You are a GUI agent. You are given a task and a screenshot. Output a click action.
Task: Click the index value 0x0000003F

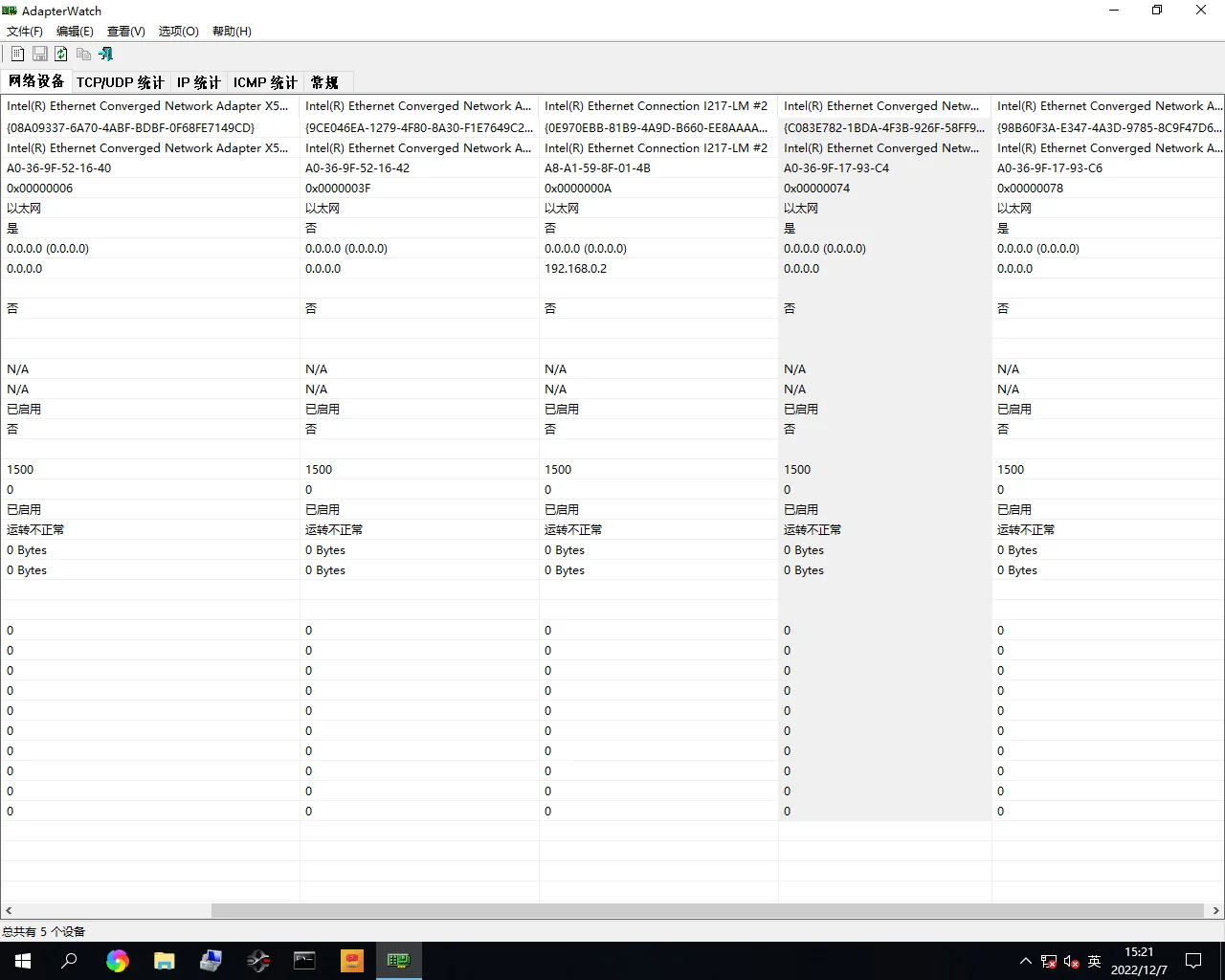click(x=338, y=189)
